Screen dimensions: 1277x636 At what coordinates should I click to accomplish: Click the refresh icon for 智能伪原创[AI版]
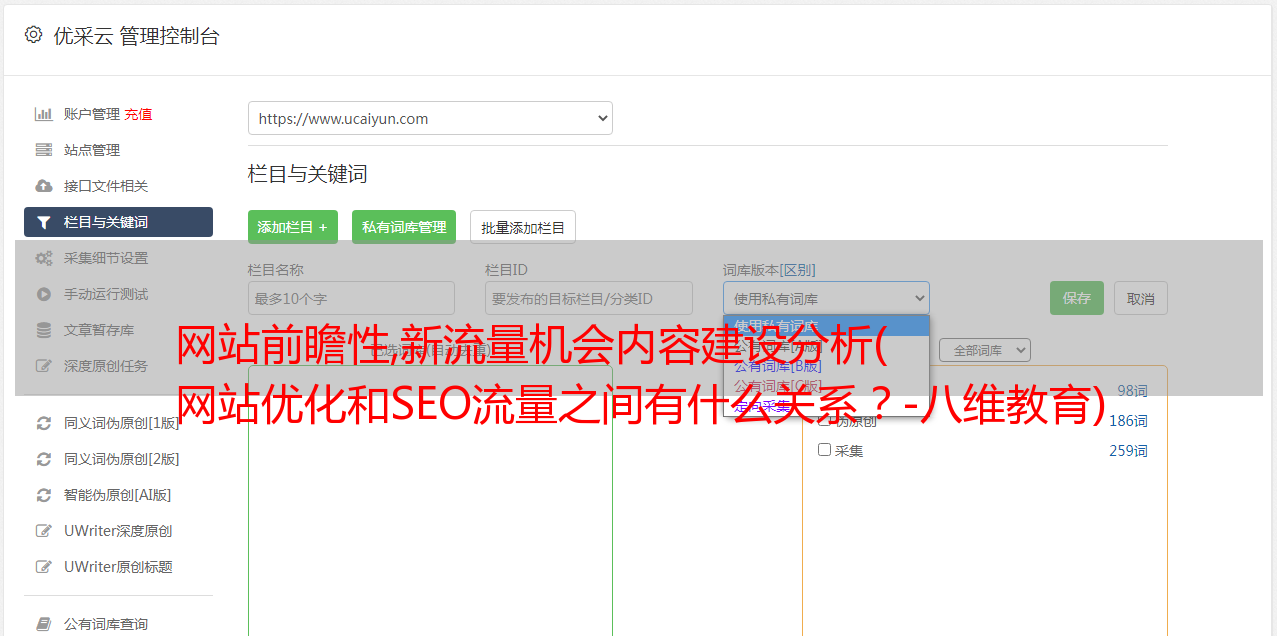[43, 495]
